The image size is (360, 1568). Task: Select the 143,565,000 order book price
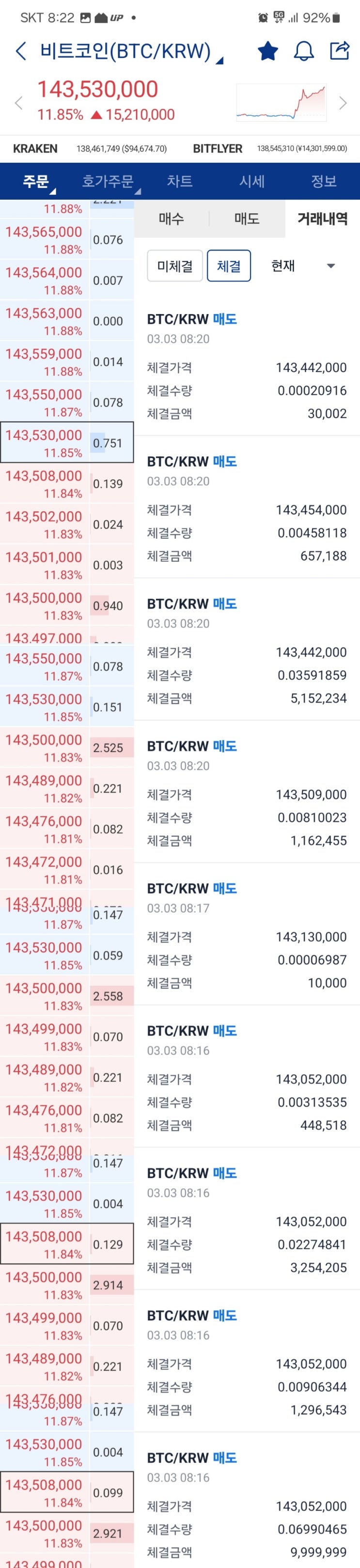[44, 240]
